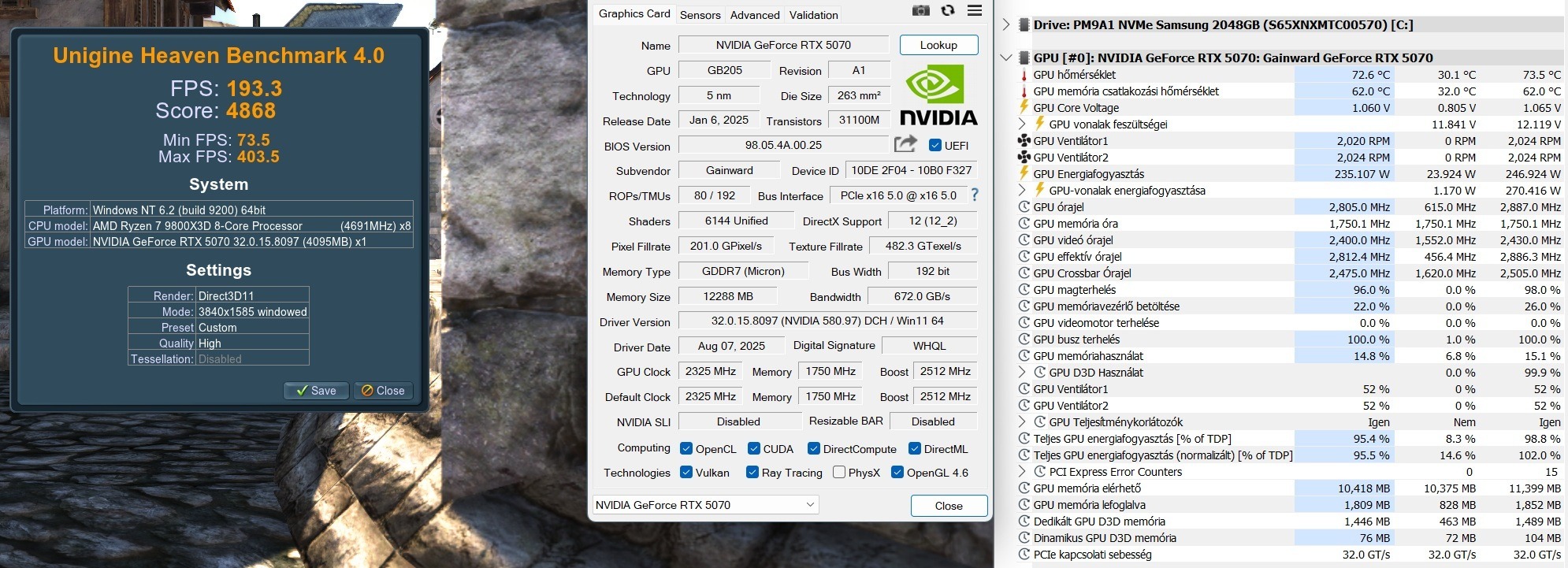This screenshot has height=568, width=1568.
Task: Select icon beside GPU Crossbar Órajel
Action: tap(1024, 273)
